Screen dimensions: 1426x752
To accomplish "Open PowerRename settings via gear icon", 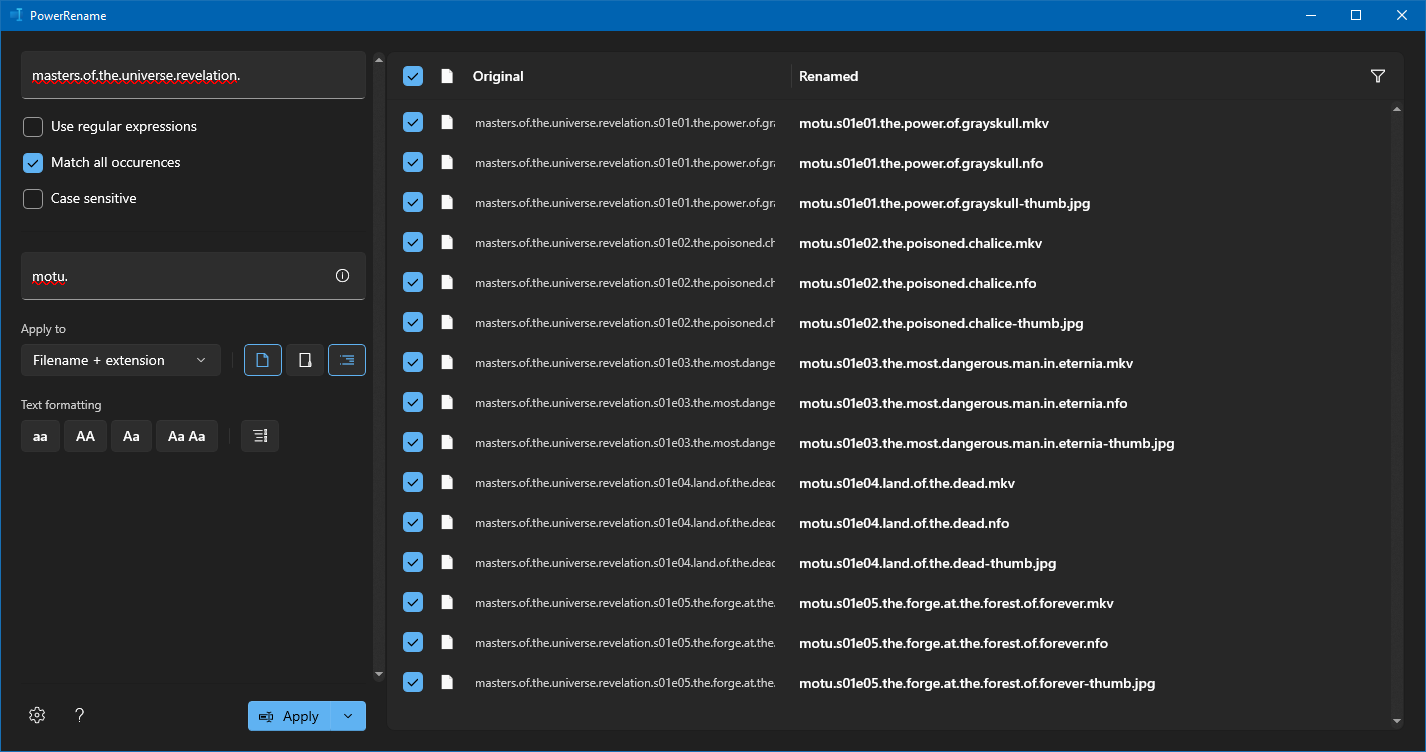I will tap(37, 715).
